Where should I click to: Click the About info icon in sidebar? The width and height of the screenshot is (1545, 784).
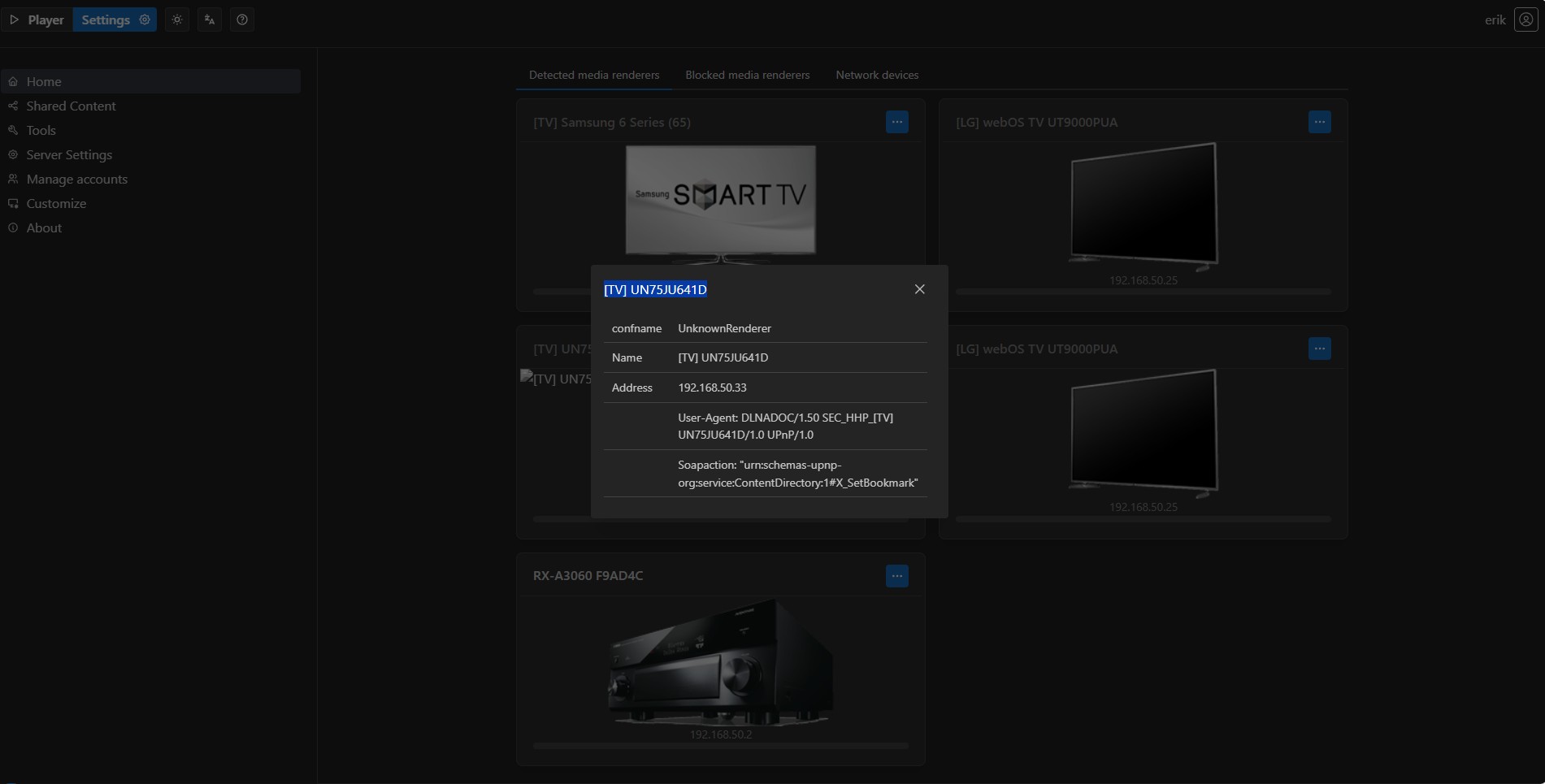point(13,227)
